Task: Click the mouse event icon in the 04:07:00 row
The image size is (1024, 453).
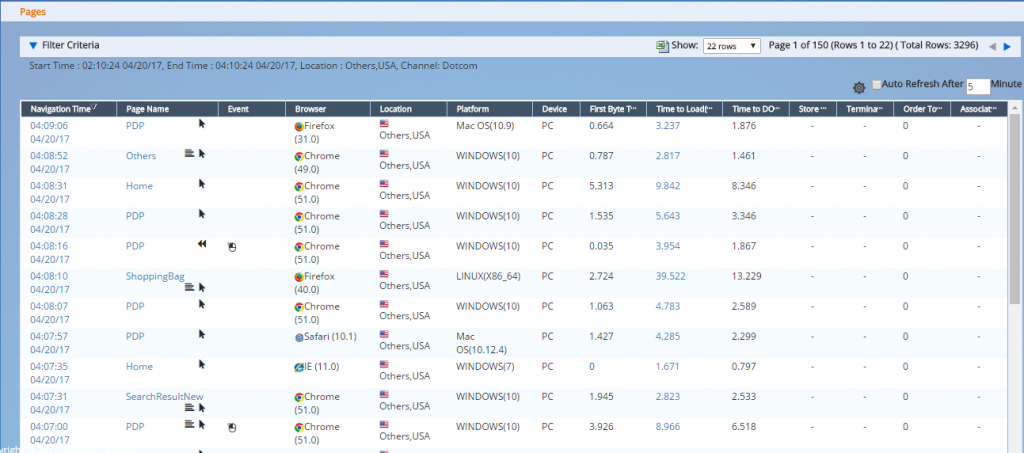Action: (231, 428)
